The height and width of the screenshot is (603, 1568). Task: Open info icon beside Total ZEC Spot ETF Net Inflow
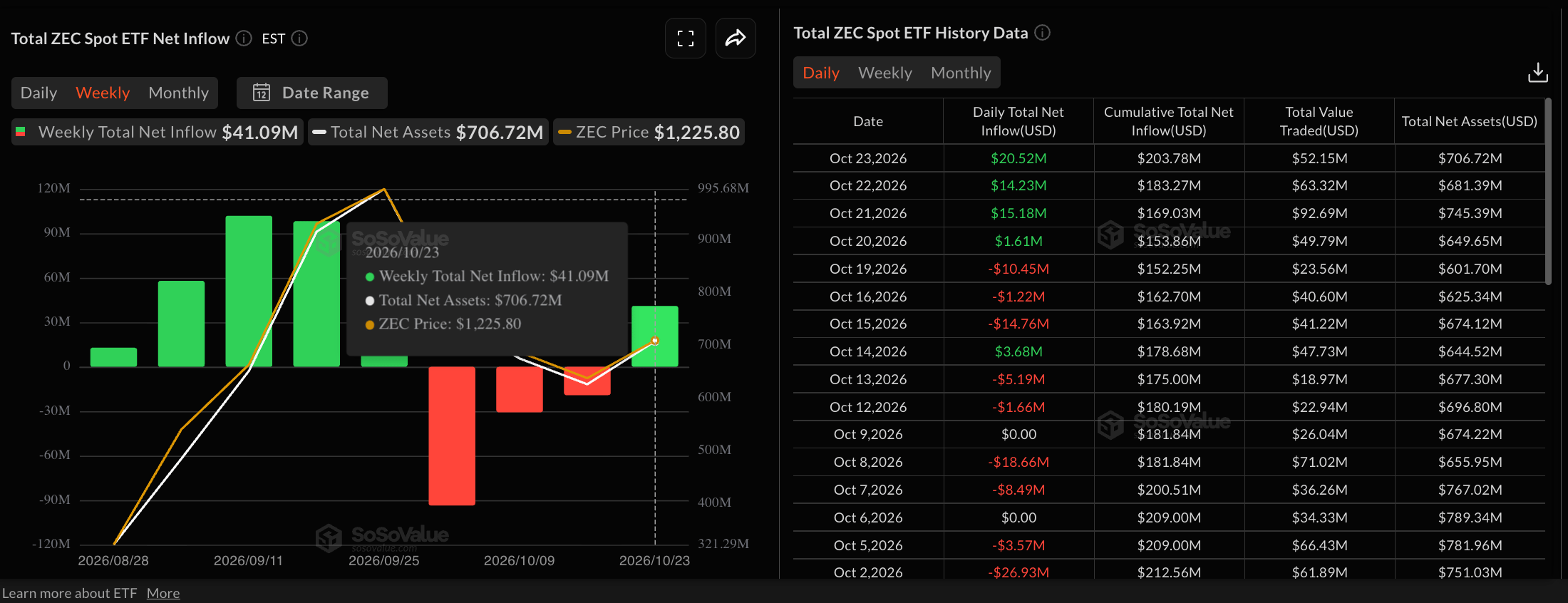pos(244,38)
